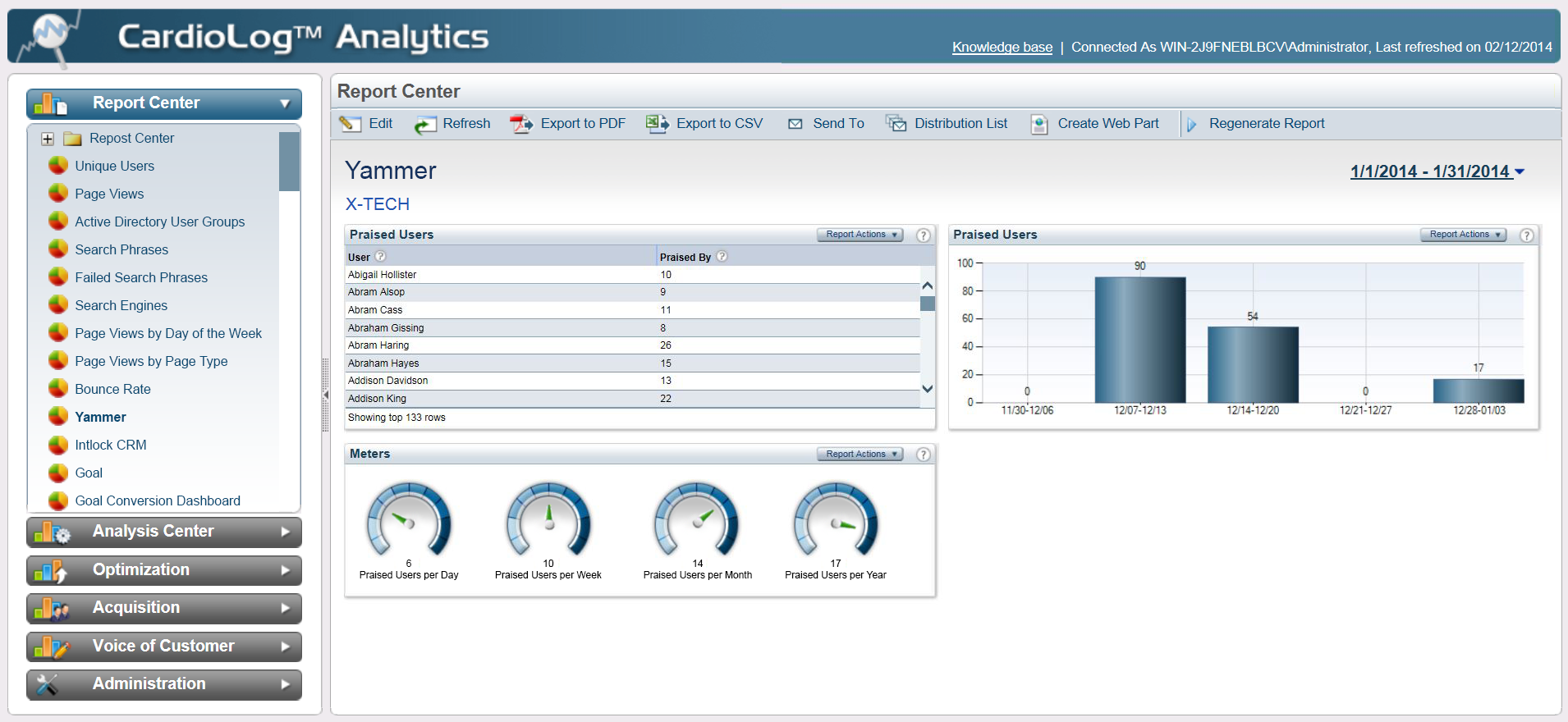Sort table by User column header
Screen dimensions: 1568x722
[x=359, y=257]
